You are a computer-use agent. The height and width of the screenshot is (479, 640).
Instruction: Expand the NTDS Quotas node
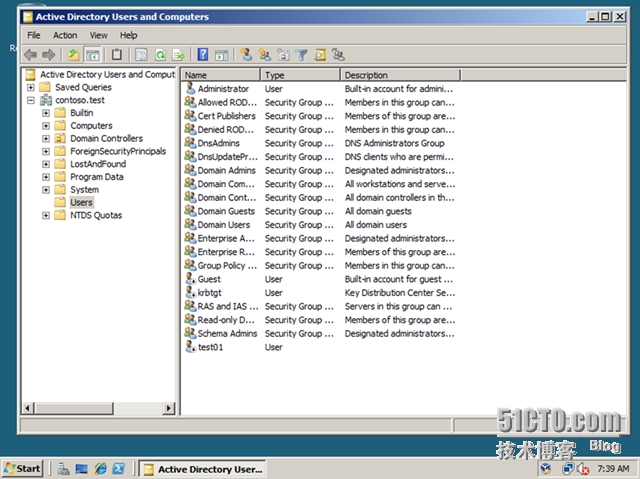[46, 215]
